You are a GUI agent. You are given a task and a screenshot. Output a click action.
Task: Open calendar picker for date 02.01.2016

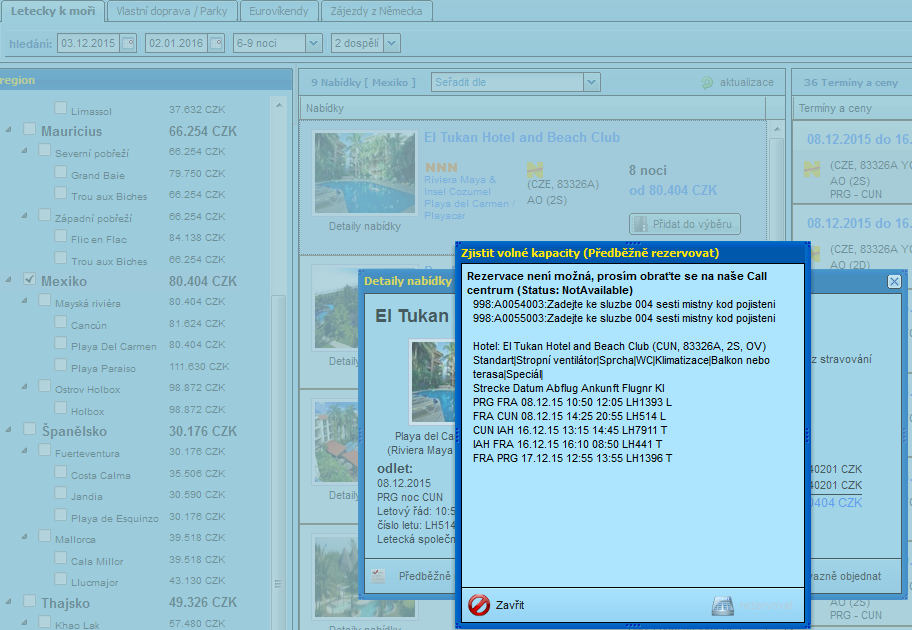[216, 43]
